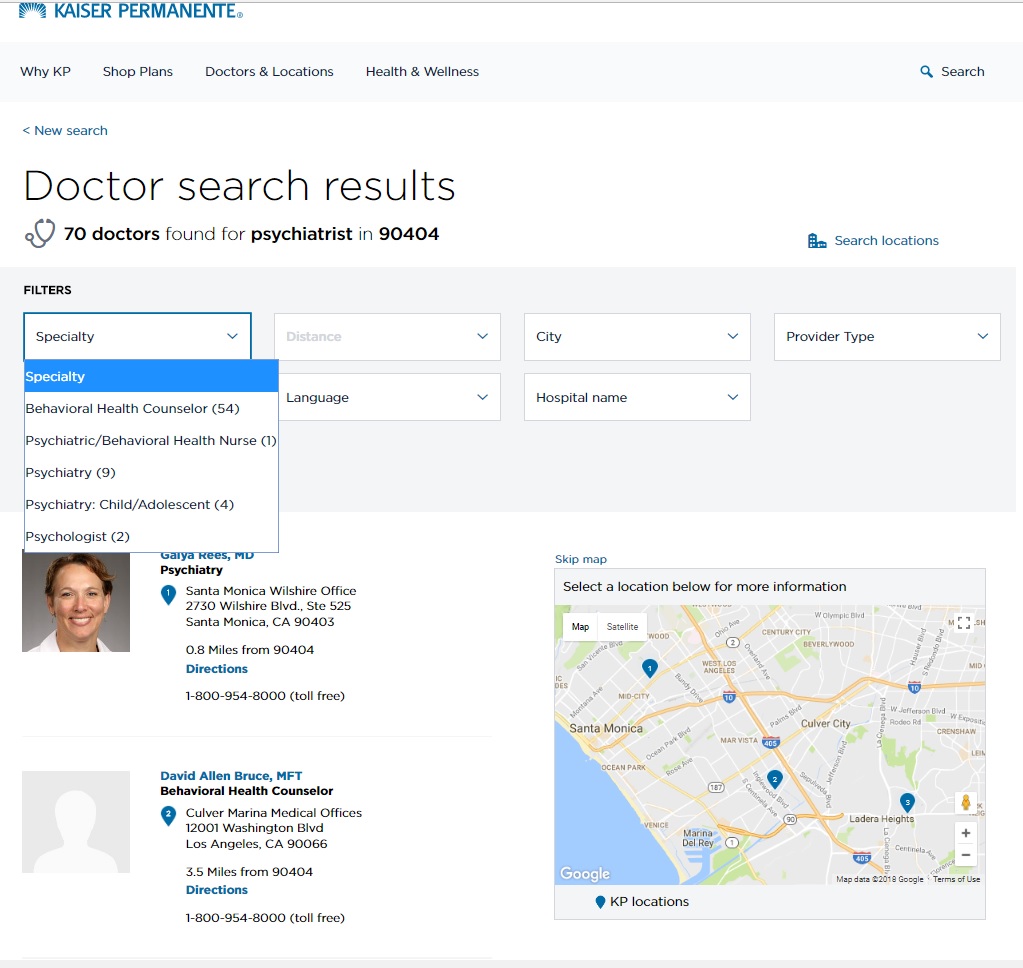The image size is (1023, 968).
Task: Open Shop Plans navigation item
Action: (138, 72)
